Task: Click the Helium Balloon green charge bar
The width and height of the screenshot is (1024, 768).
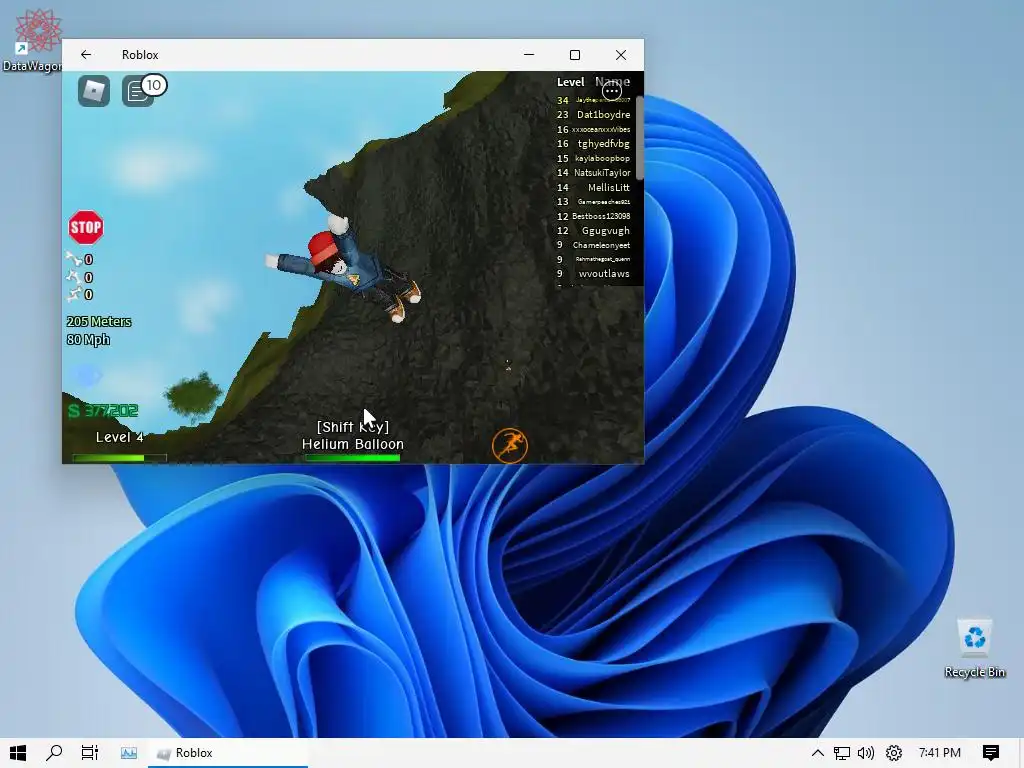Action: (x=353, y=458)
